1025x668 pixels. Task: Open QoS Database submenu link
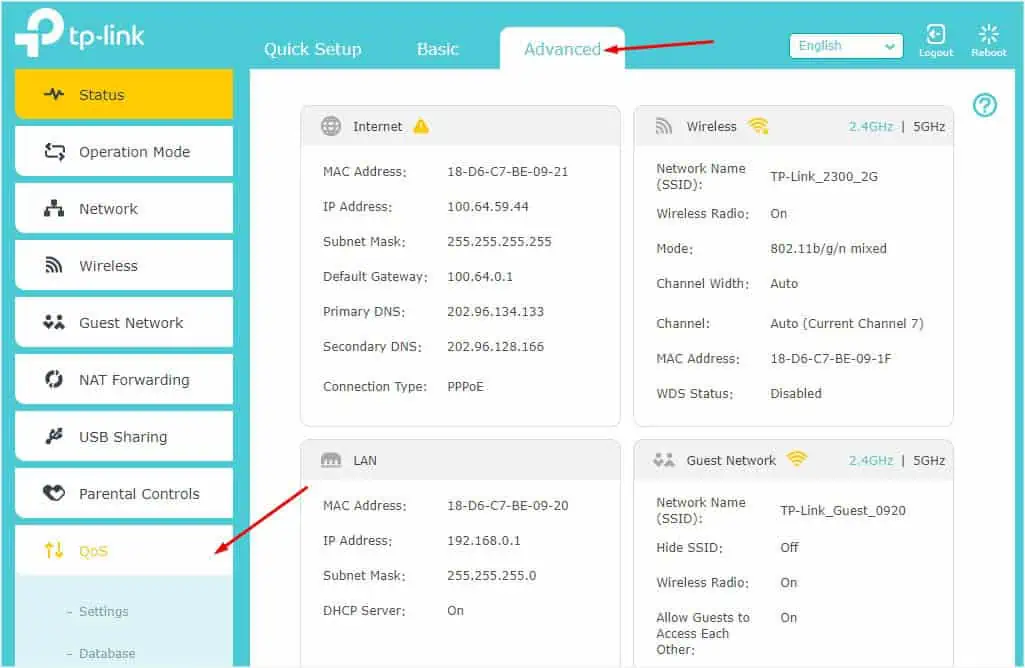(106, 653)
